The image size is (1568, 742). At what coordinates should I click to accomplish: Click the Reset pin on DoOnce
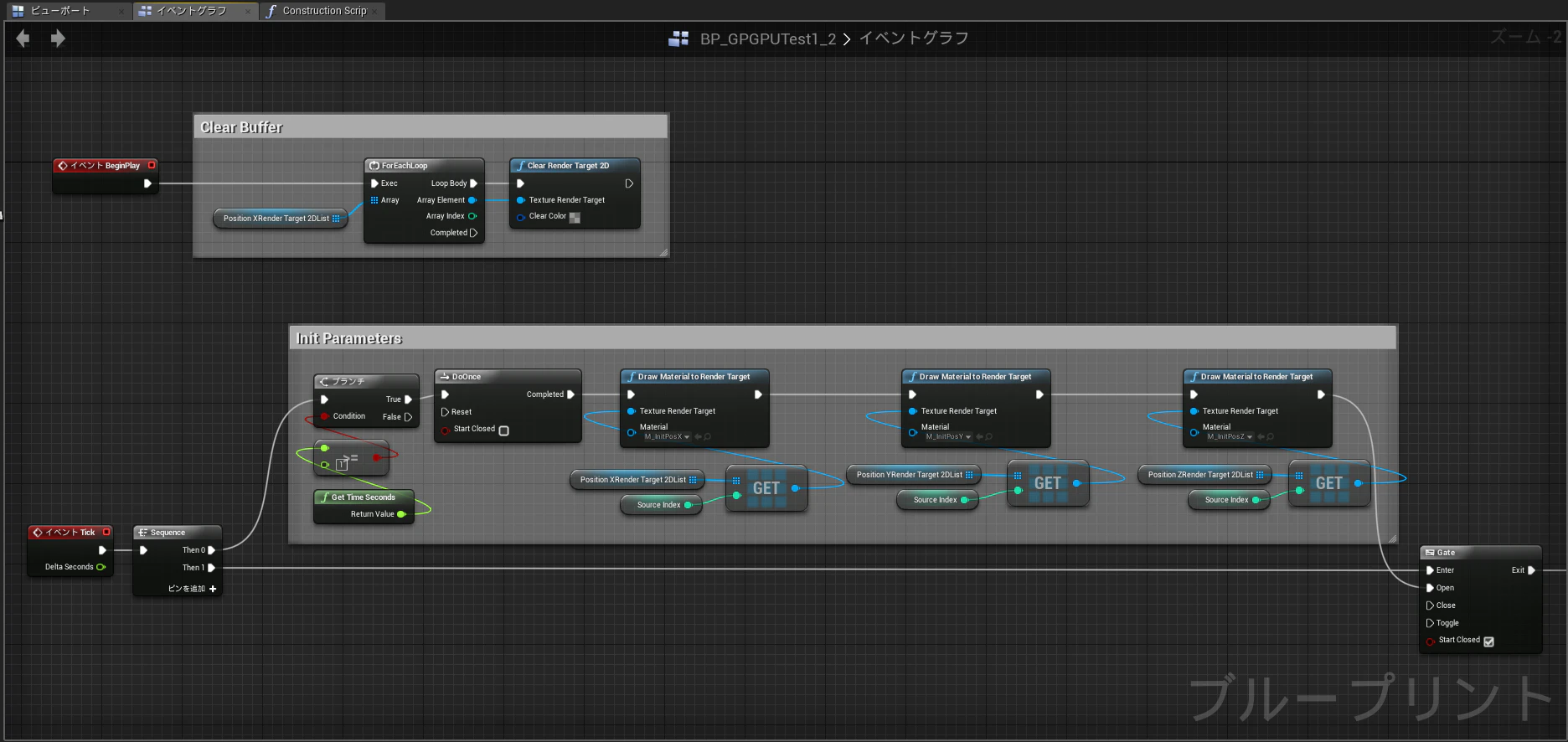click(x=446, y=412)
